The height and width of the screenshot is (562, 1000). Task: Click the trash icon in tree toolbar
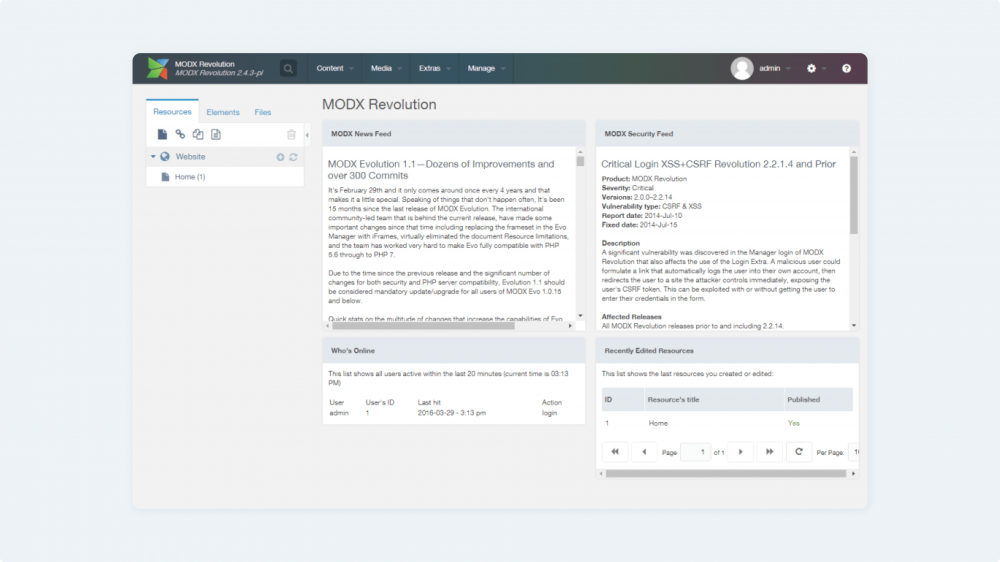[x=291, y=135]
